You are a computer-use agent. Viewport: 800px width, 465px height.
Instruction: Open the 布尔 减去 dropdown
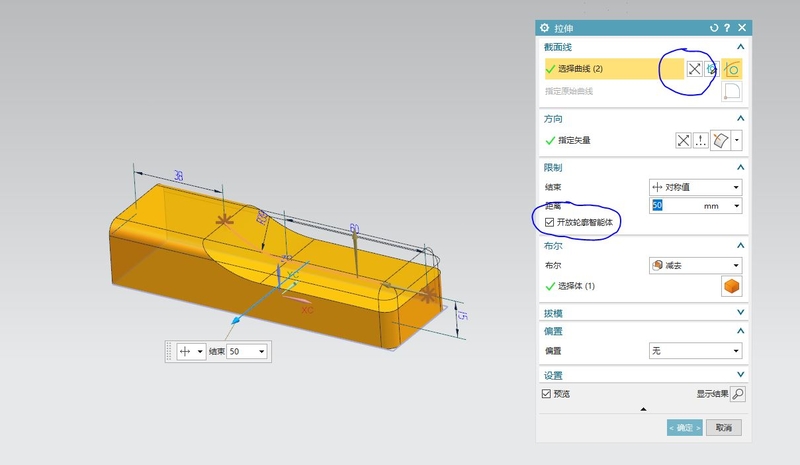coord(695,265)
